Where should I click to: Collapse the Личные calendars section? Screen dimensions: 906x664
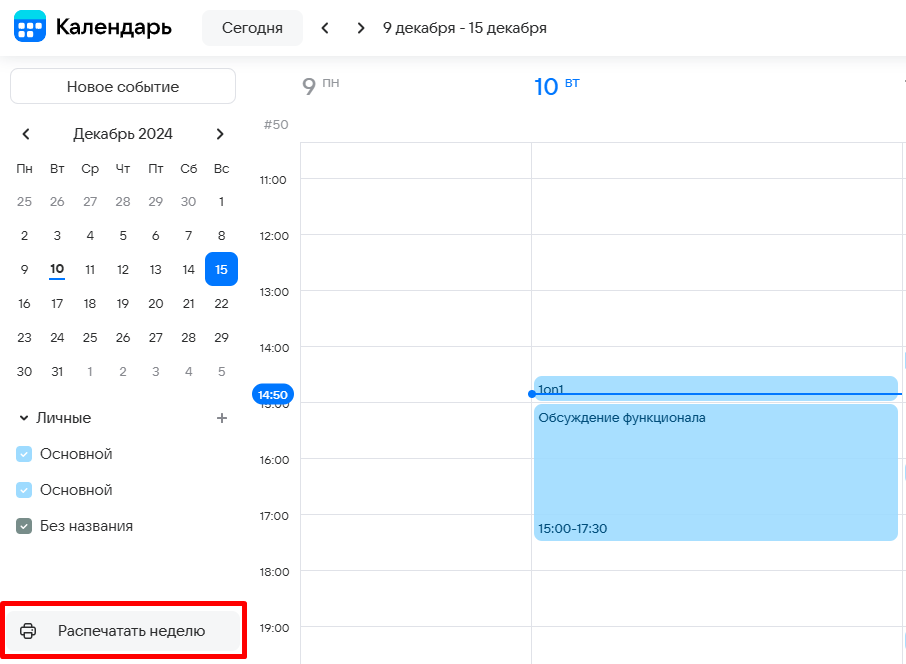(x=24, y=418)
